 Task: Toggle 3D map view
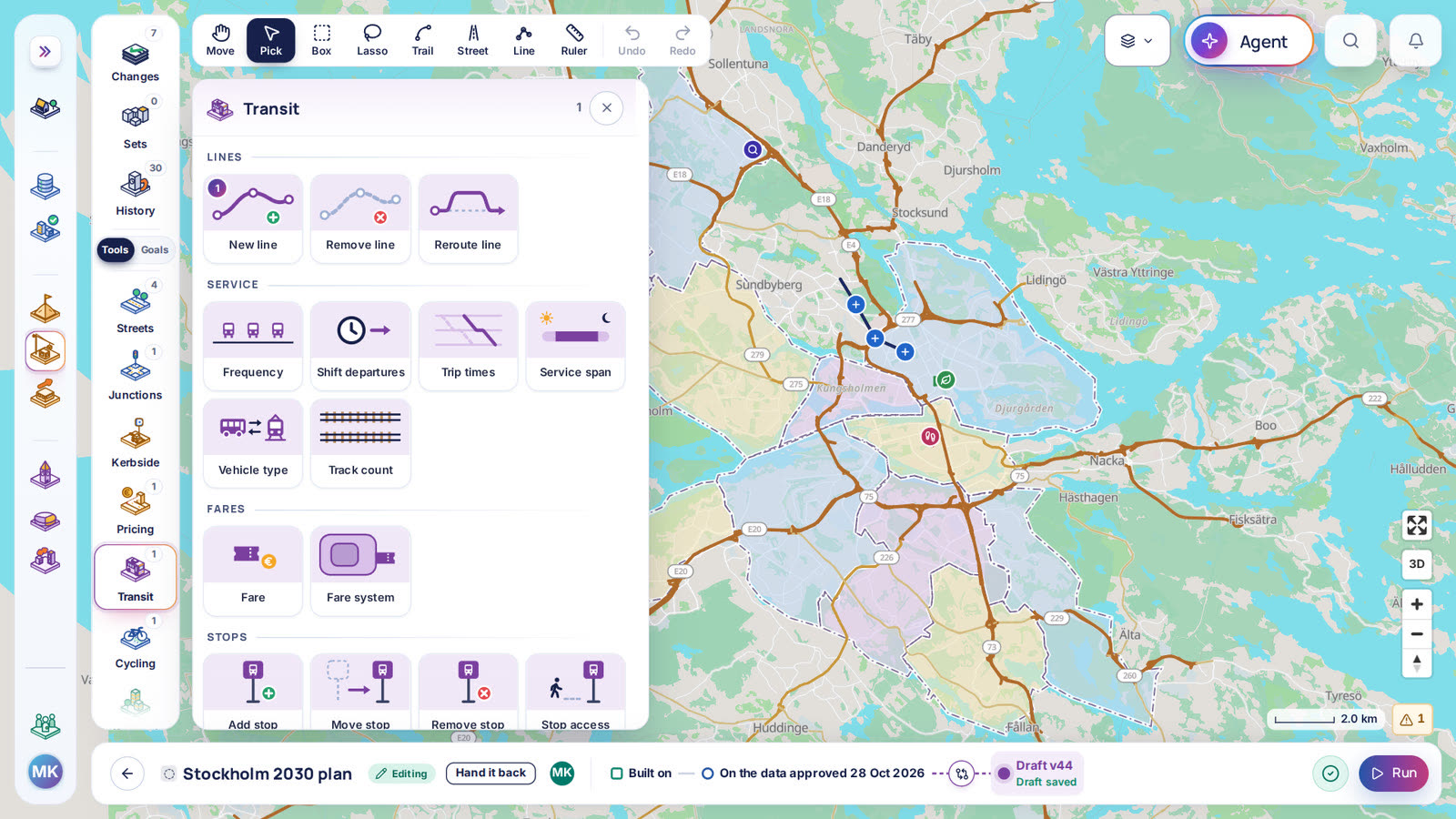[x=1417, y=564]
